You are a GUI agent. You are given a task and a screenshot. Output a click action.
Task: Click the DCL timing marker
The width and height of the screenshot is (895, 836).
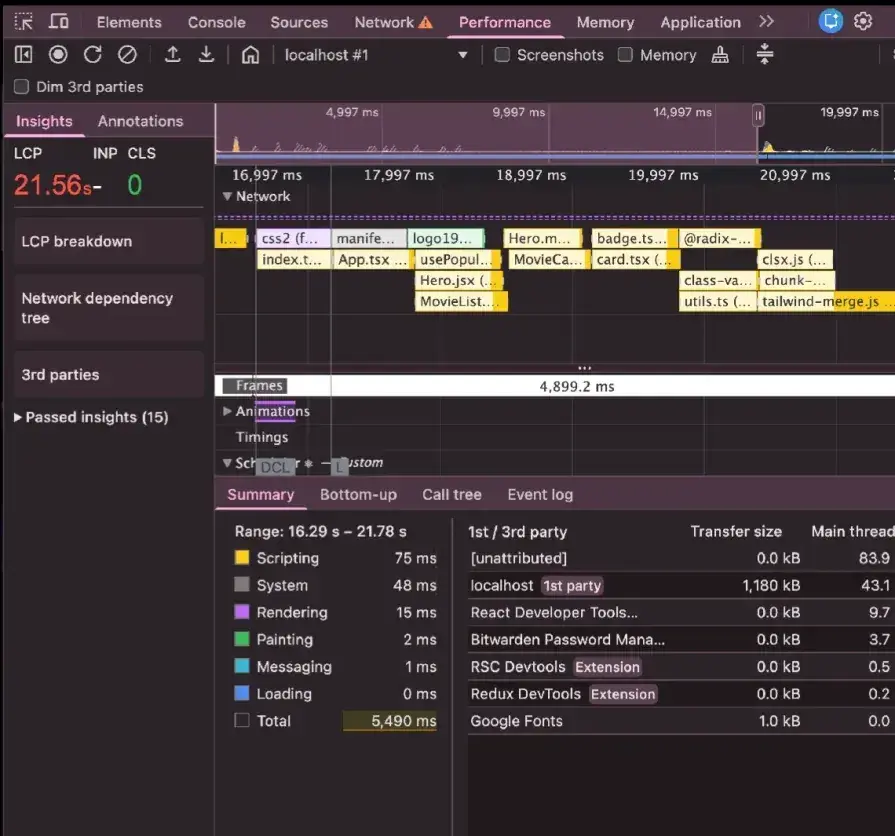coord(276,467)
